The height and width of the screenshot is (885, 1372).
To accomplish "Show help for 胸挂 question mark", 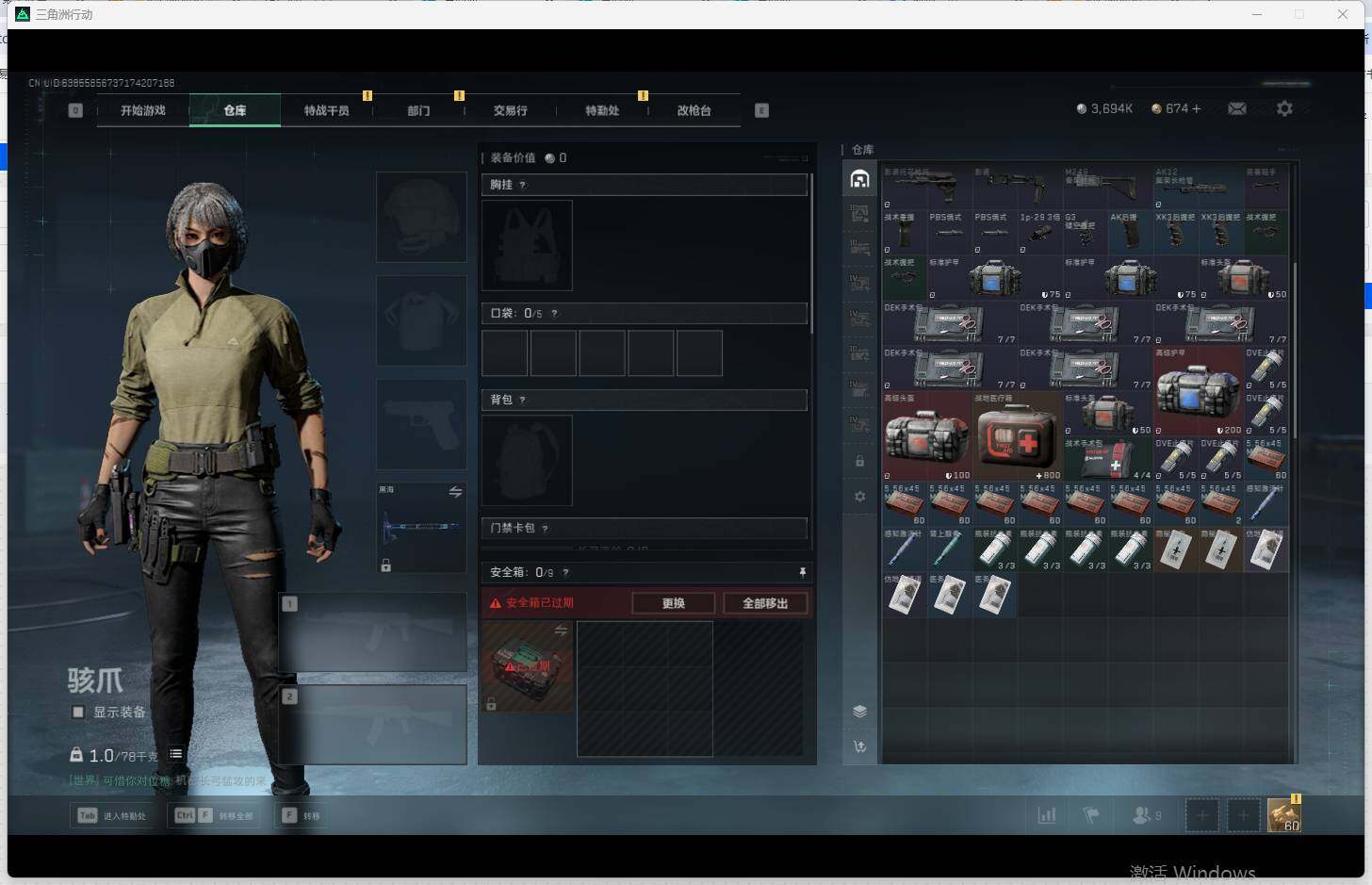I will (x=522, y=185).
